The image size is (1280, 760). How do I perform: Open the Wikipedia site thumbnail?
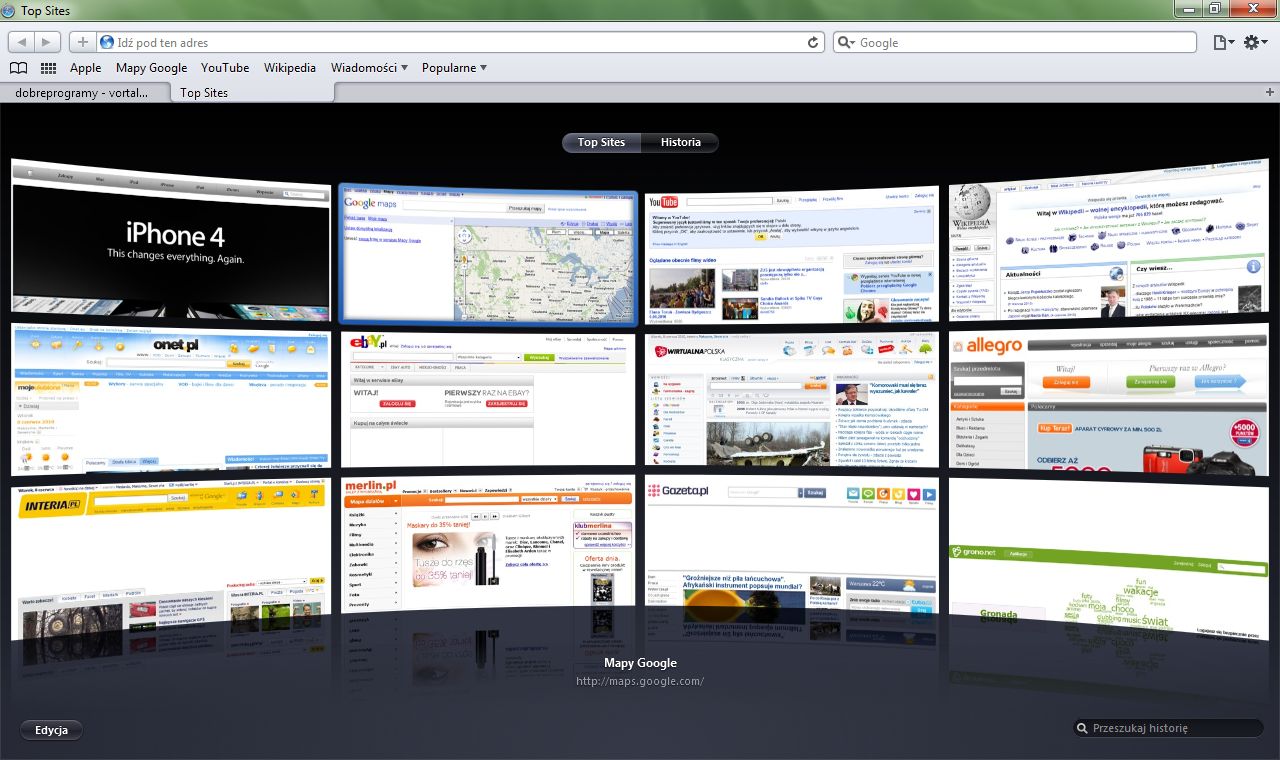click(x=1108, y=240)
